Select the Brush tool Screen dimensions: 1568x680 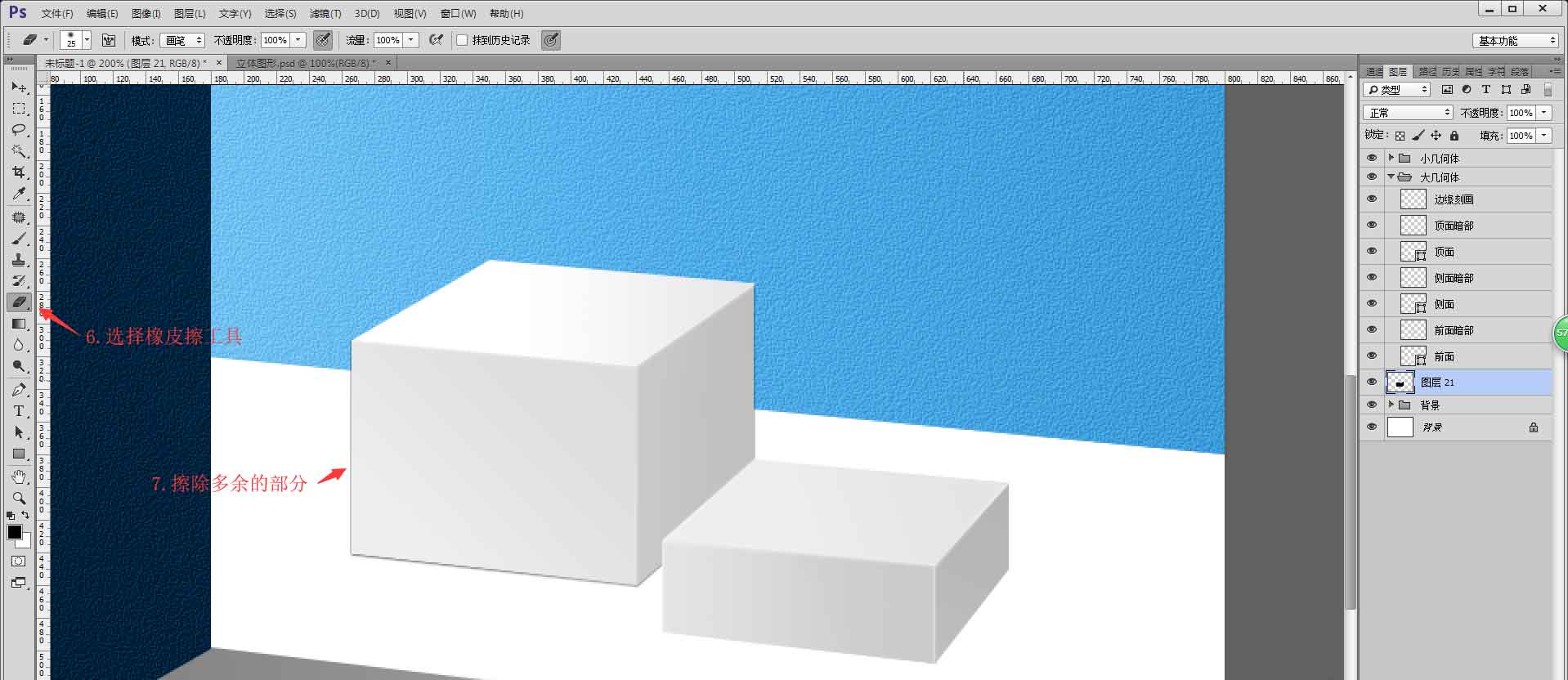pyautogui.click(x=19, y=239)
